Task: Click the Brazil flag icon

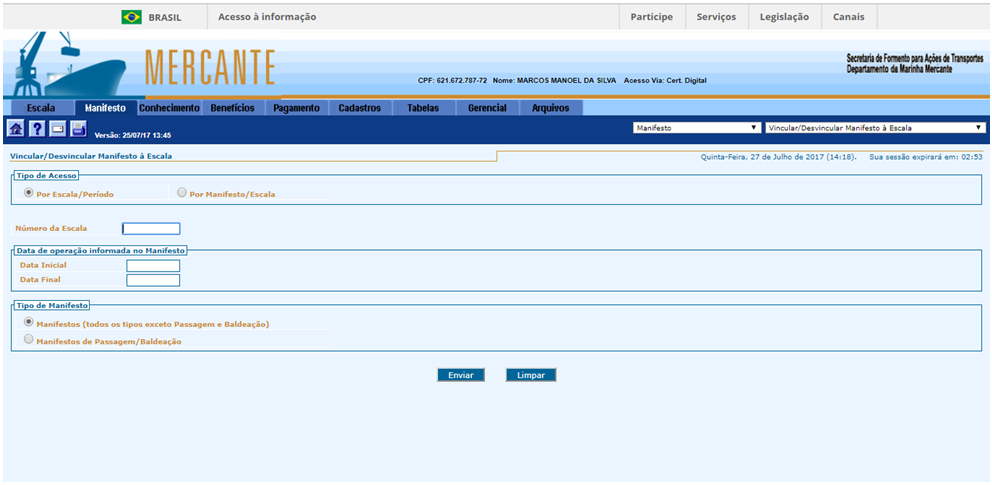Action: 131,17
